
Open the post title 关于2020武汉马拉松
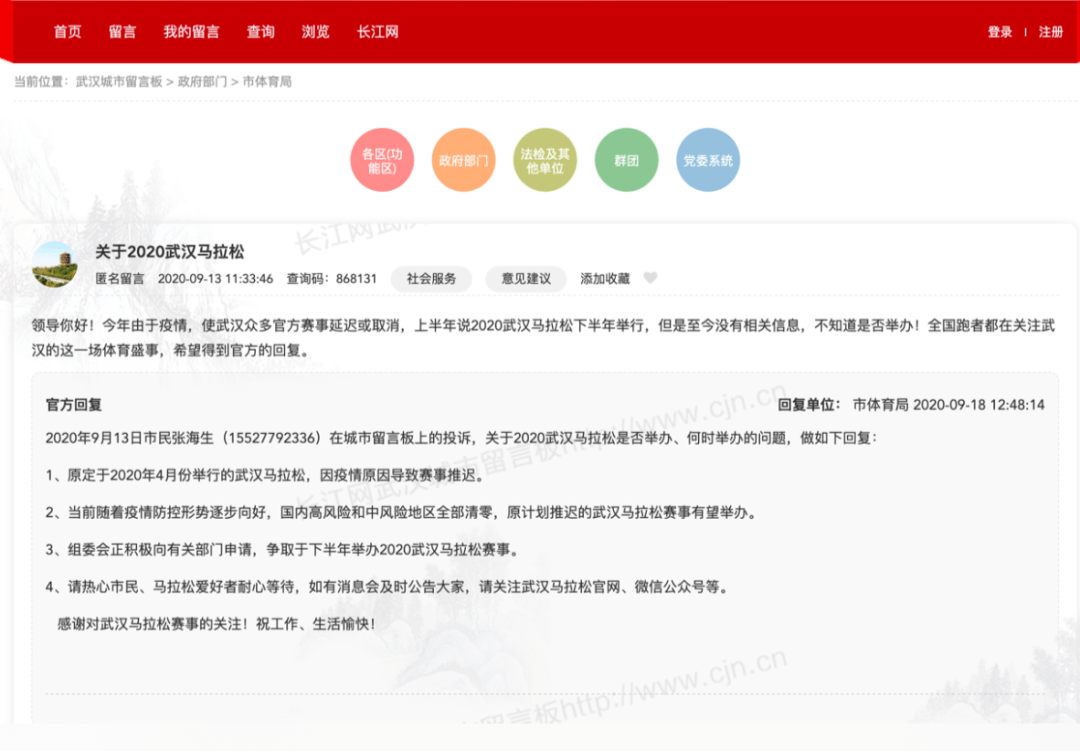(x=172, y=253)
